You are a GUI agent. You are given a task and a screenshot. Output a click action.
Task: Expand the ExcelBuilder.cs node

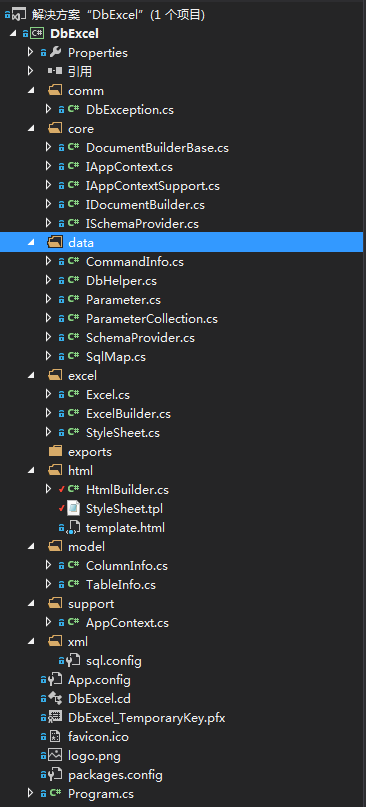click(x=48, y=413)
